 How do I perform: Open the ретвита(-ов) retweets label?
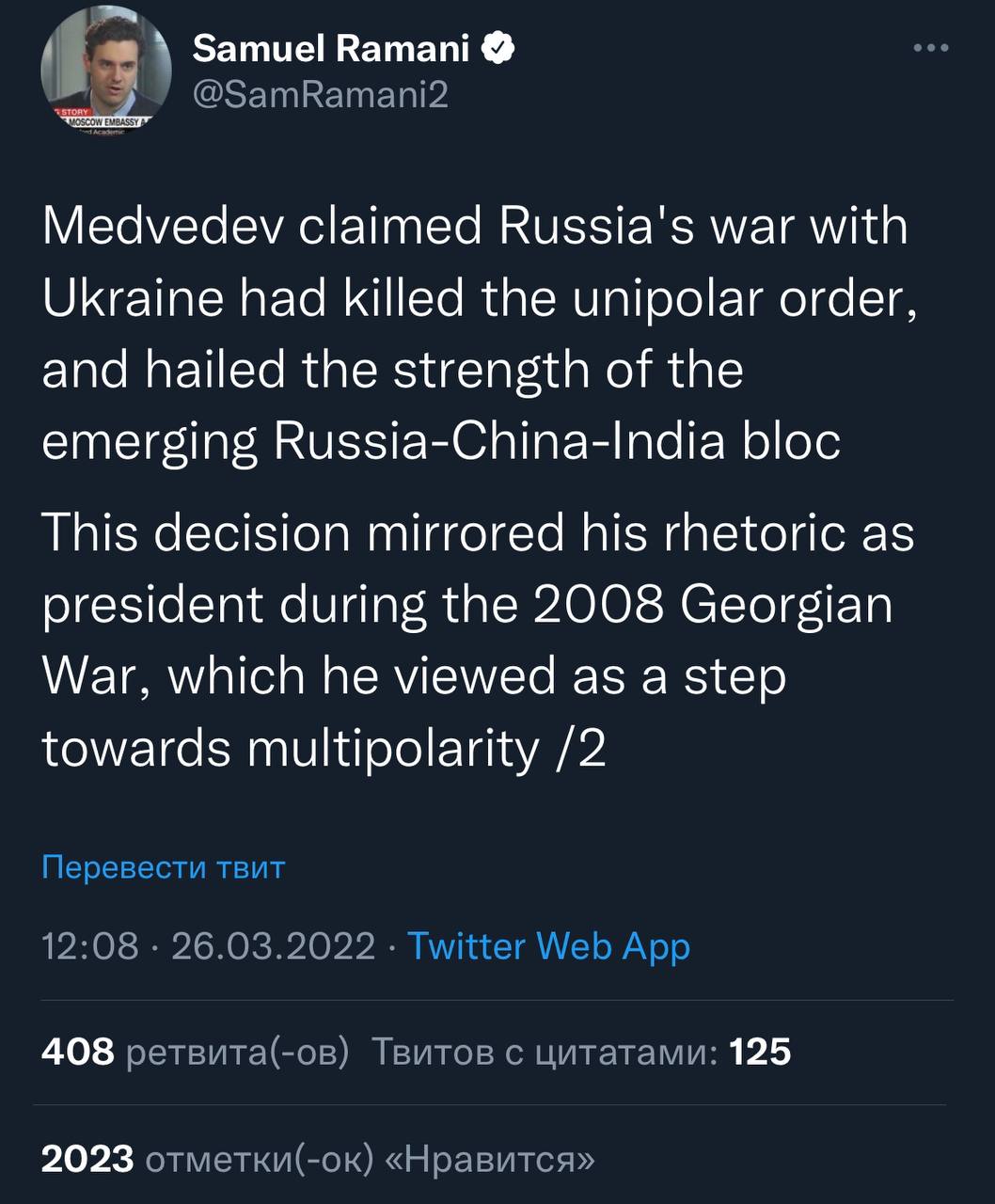tap(237, 1052)
